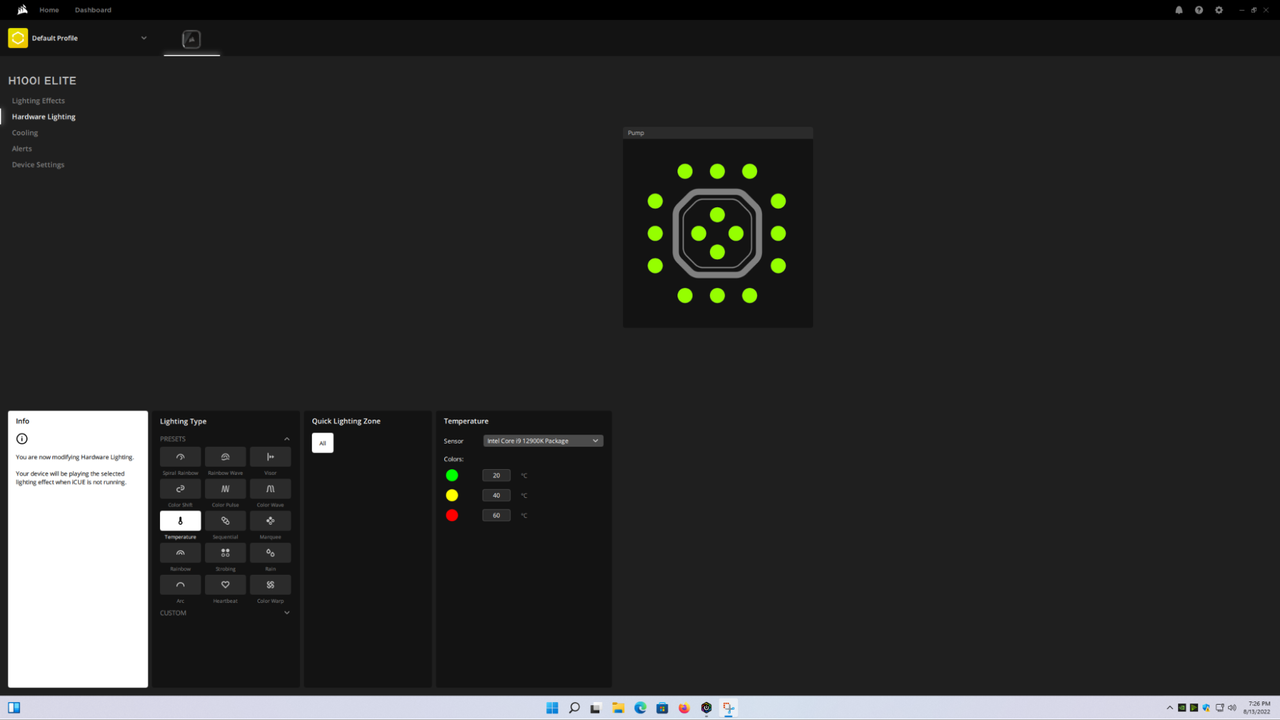Select the Spiral Rainbow lighting preset

[180, 457]
